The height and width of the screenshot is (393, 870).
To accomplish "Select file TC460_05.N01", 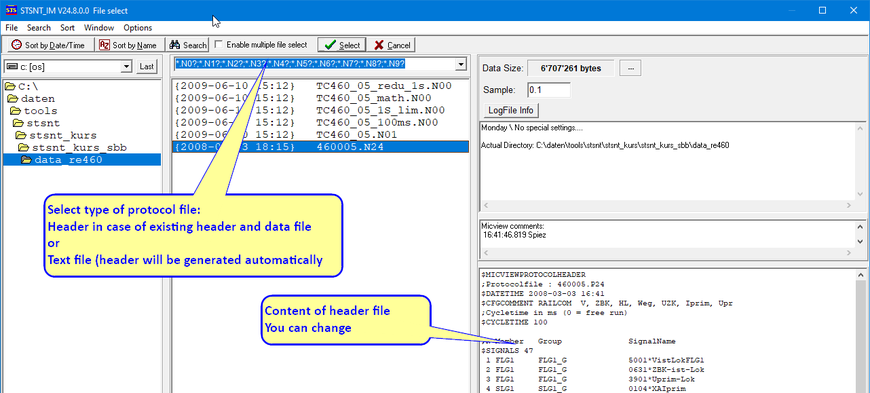I will pos(321,135).
